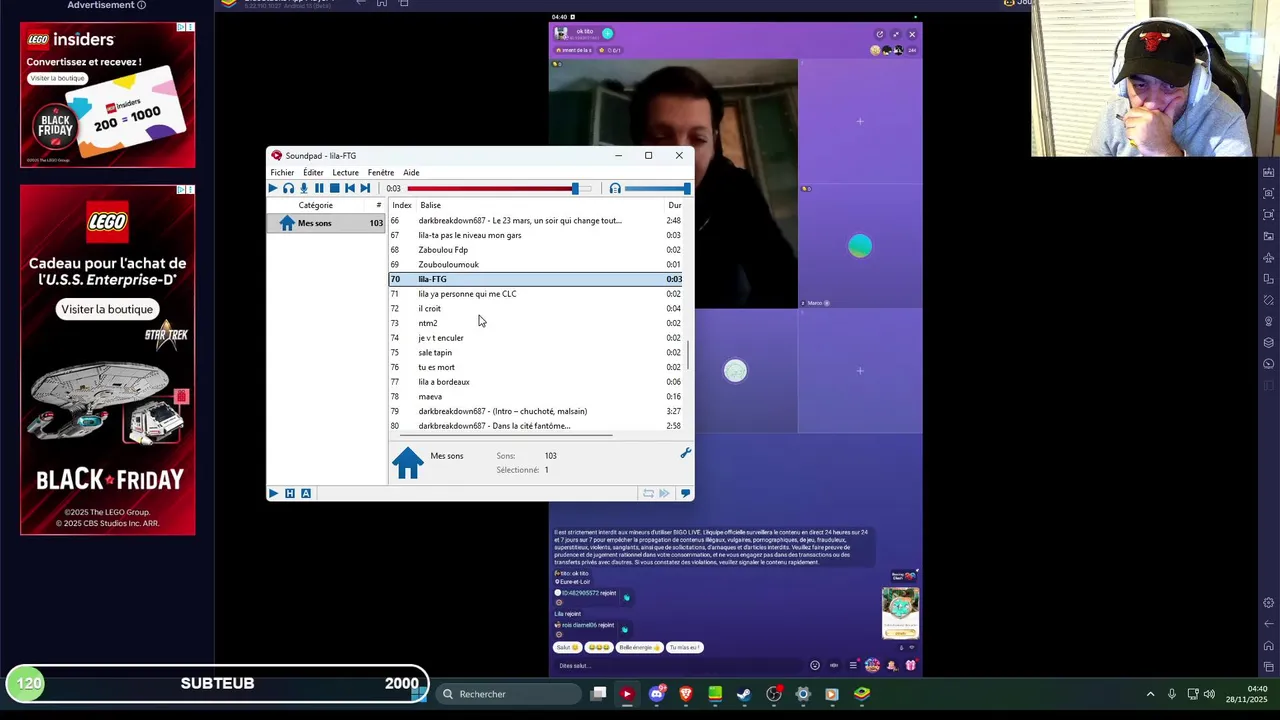The width and height of the screenshot is (1280, 720).
Task: Click the 'Belle énergie' quick reply chip
Action: [638, 647]
